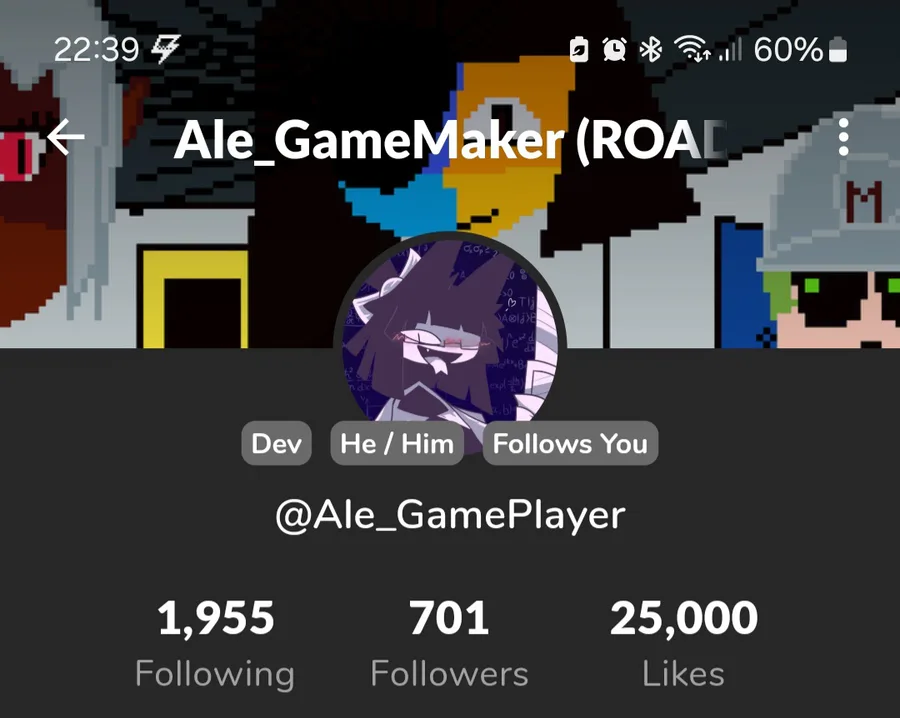Tap the Dev badge

(x=277, y=443)
